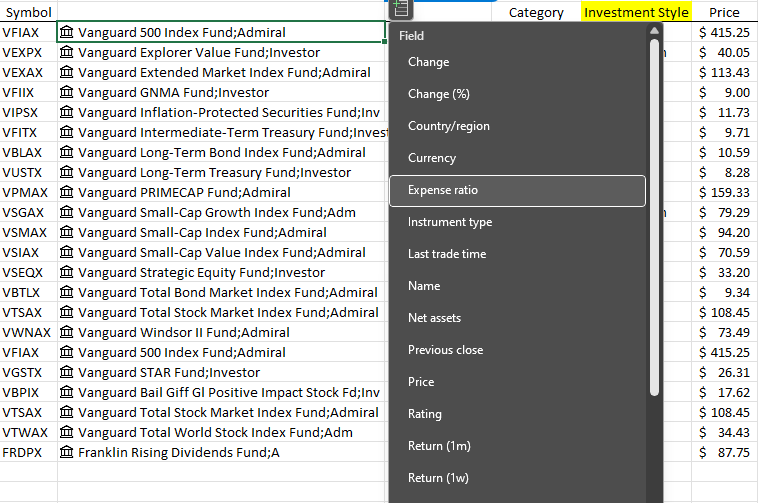The image size is (758, 503).
Task: Select the Category column header
Action: [536, 12]
